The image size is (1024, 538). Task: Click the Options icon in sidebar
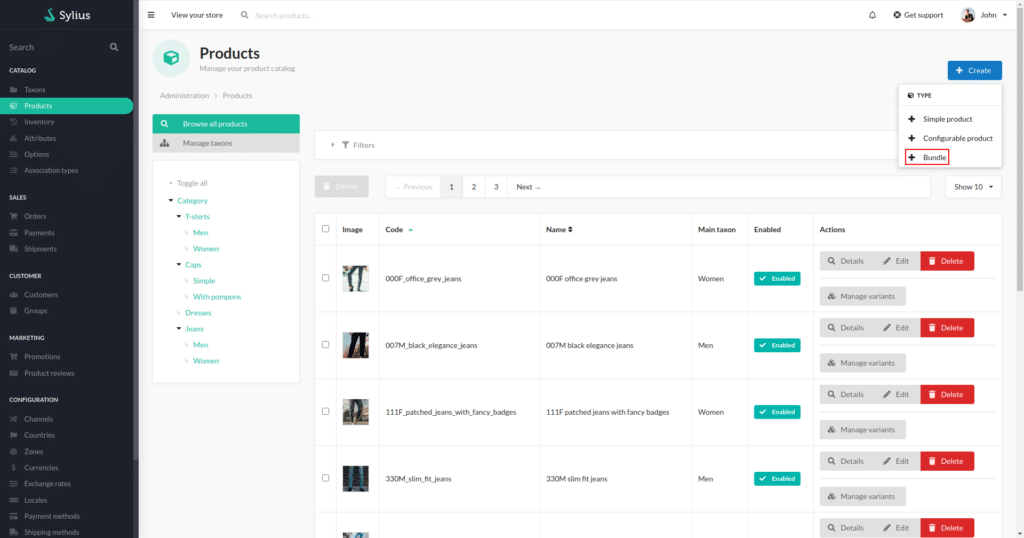14,154
